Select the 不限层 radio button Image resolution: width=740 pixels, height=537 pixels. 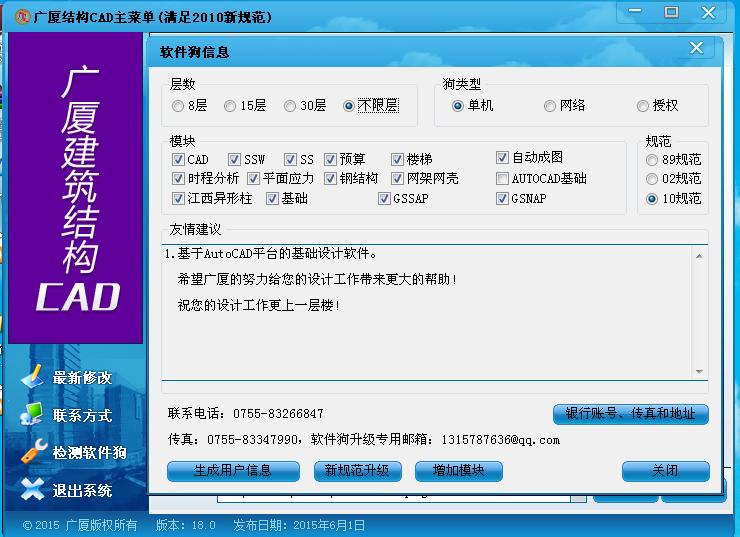(x=349, y=106)
